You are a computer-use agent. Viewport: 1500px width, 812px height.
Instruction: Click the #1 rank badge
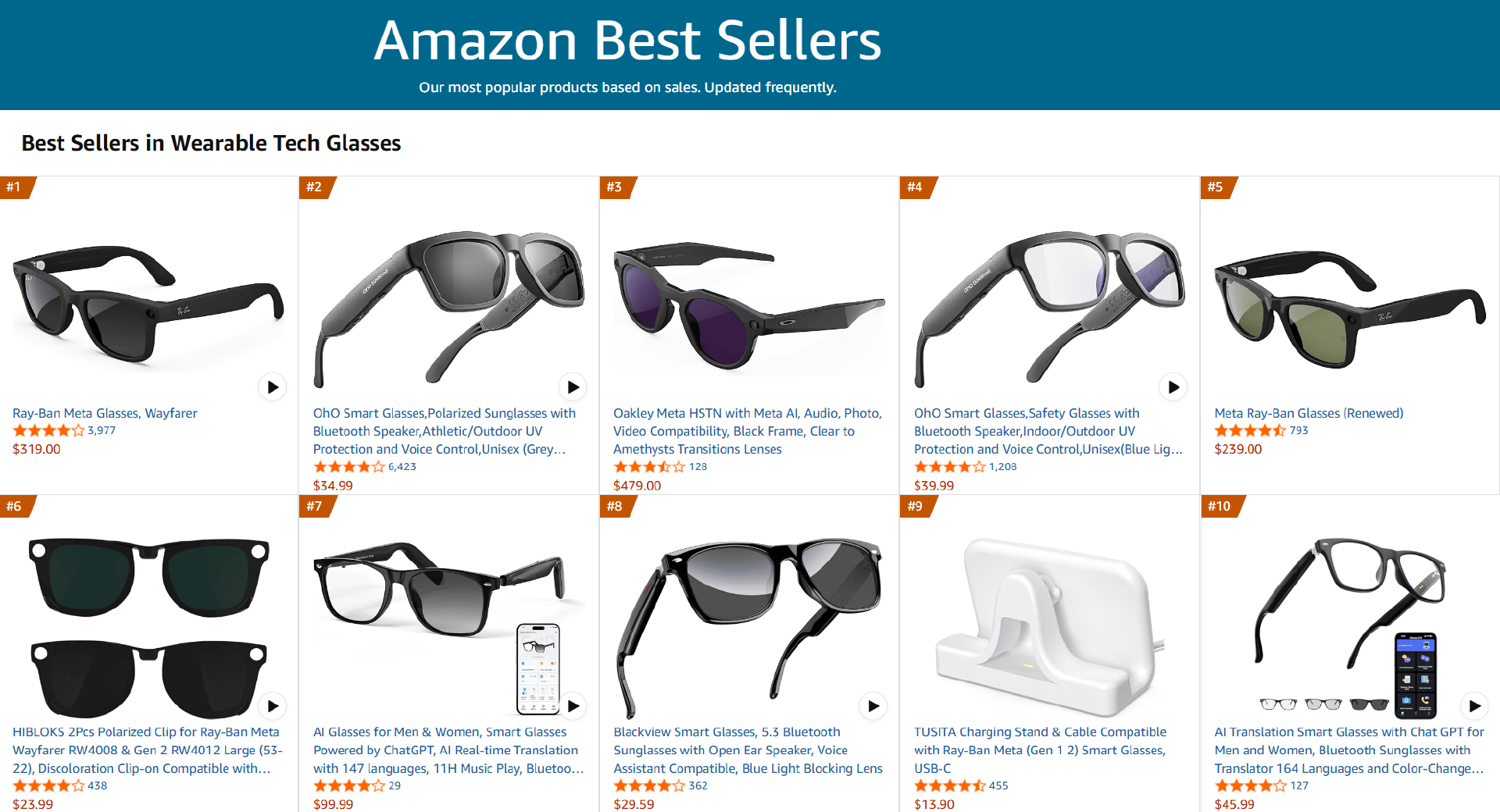[13, 187]
